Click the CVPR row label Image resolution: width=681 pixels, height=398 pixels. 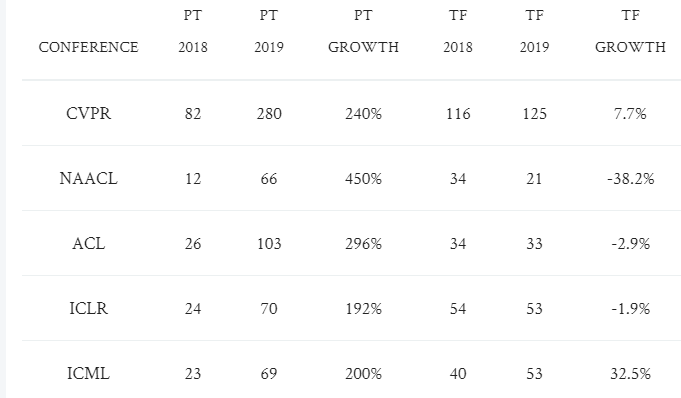(x=89, y=113)
